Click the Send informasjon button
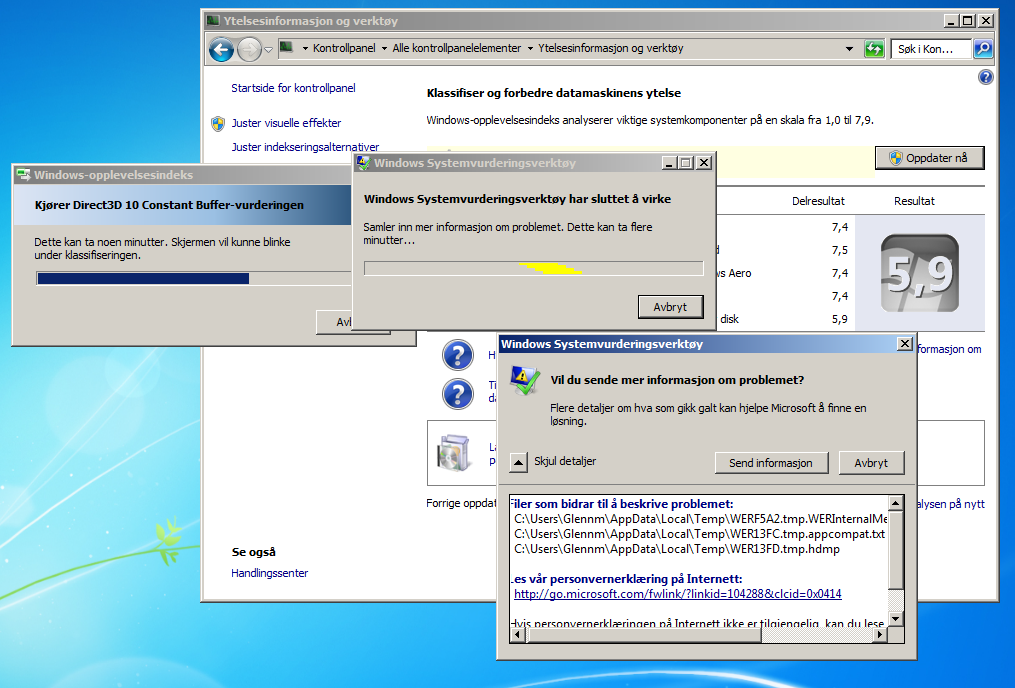Viewport: 1015px width, 688px height. tap(771, 463)
